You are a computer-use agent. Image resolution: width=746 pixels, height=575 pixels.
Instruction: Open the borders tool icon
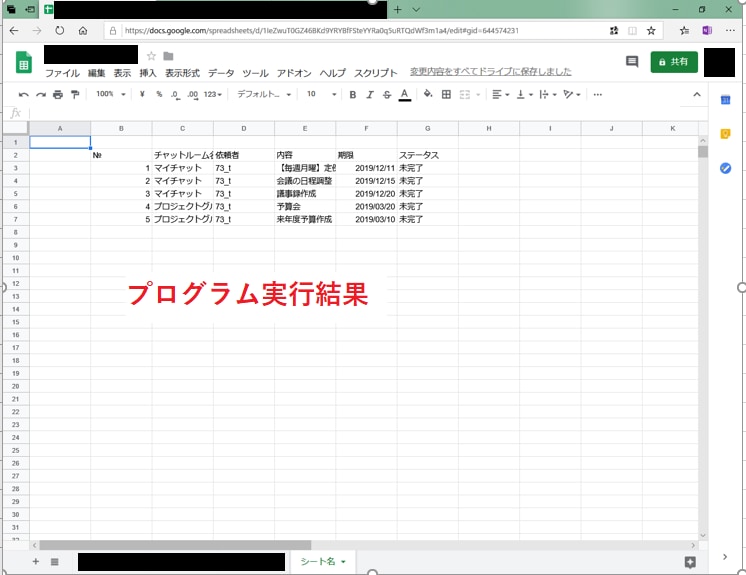coord(446,94)
